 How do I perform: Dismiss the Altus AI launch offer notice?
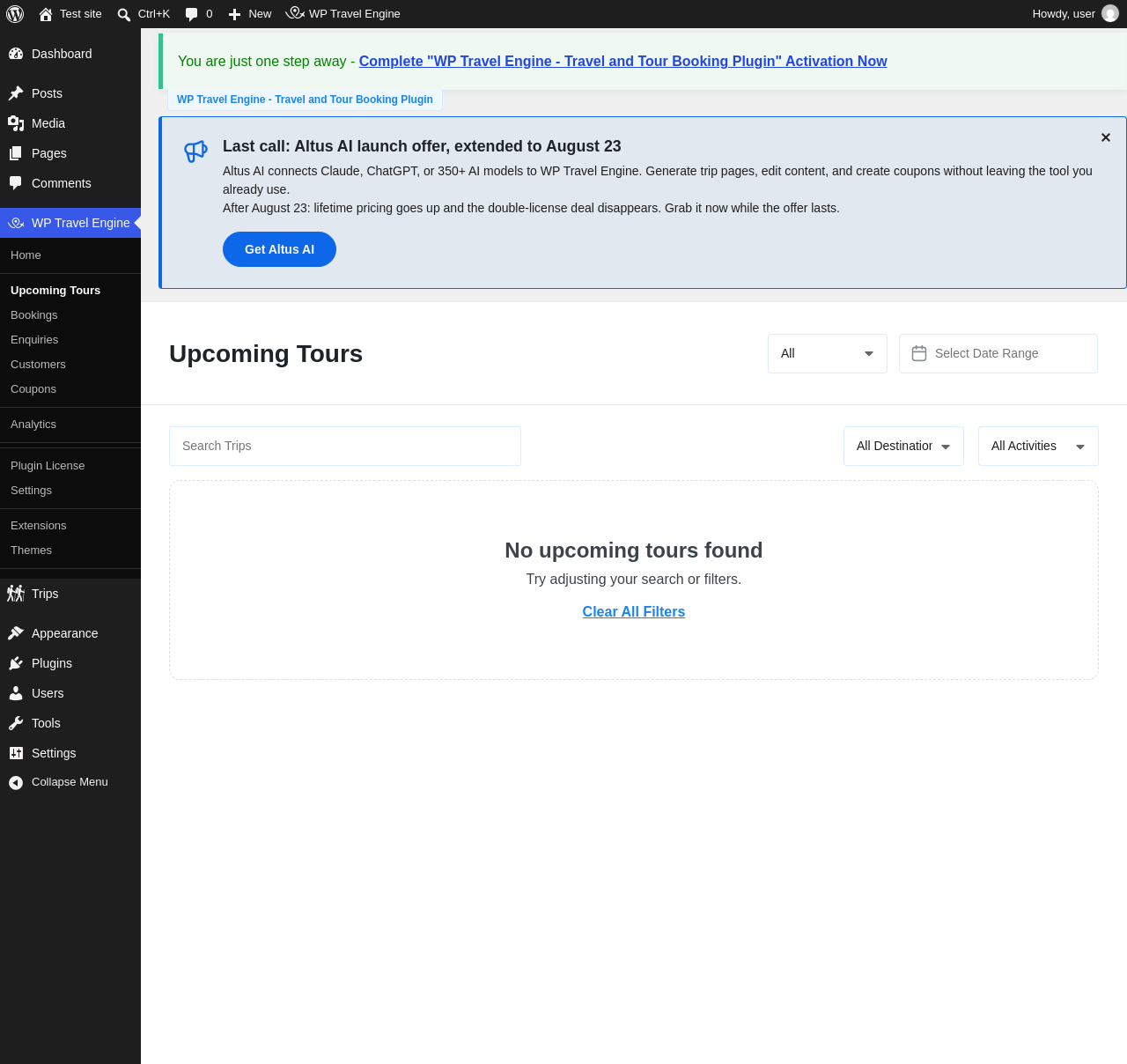[x=1106, y=137]
